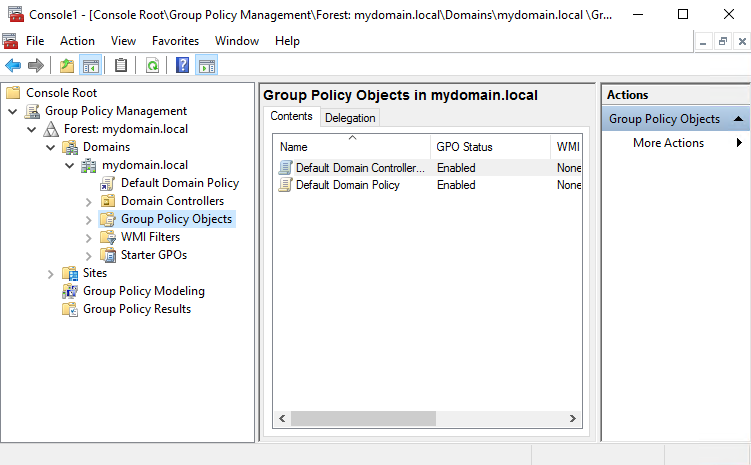Viewport: 751px width, 465px height.
Task: Open More Actions in Actions pane
Action: 668,143
